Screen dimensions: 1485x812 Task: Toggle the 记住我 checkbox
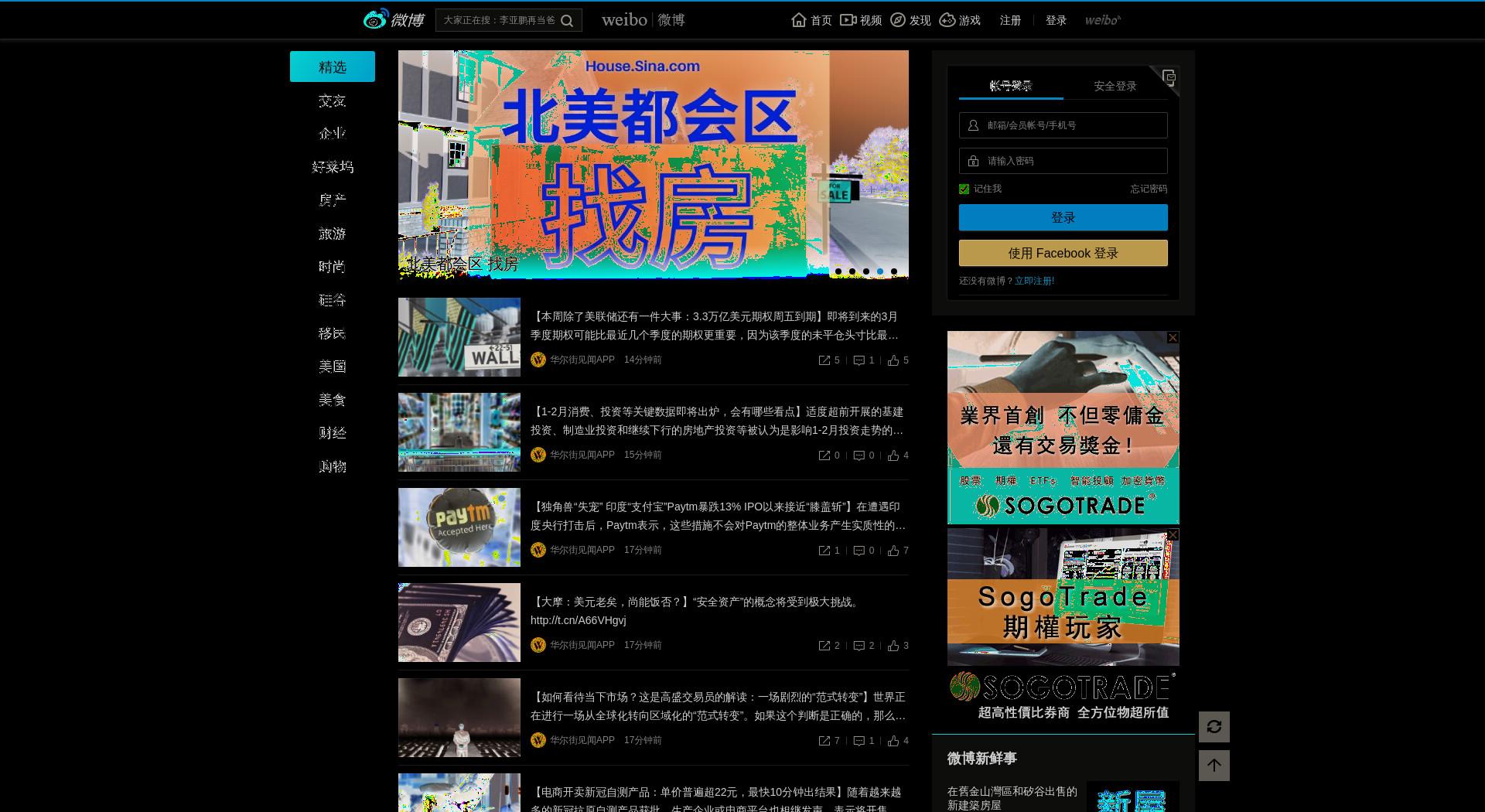click(964, 189)
